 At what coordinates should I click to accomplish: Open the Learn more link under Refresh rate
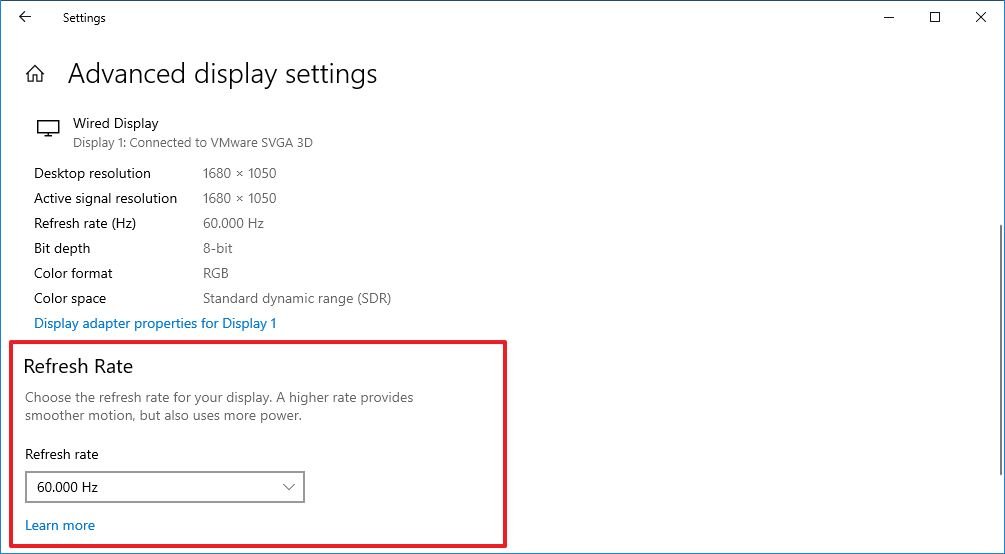point(60,525)
